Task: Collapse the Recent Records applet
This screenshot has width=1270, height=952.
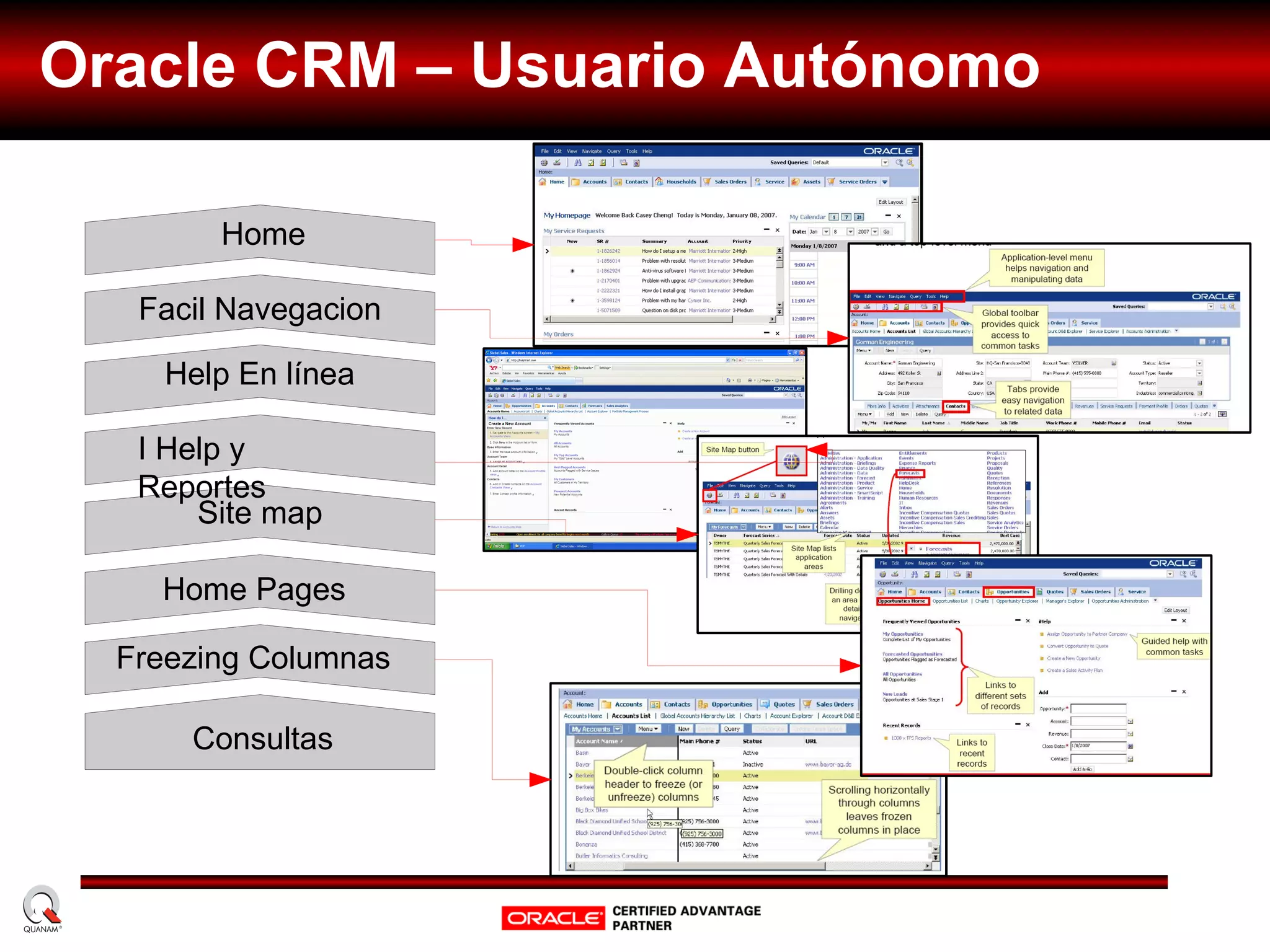Action: 1018,725
